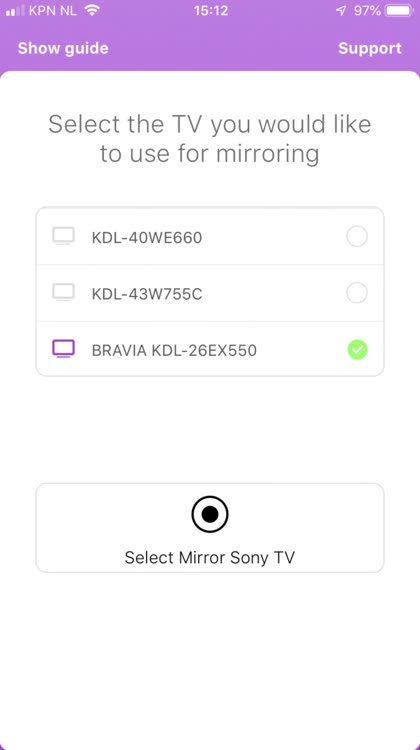This screenshot has width=420, height=750.
Task: Choose the BRAVIA KDL-26EX550 list entry
Action: coord(210,350)
